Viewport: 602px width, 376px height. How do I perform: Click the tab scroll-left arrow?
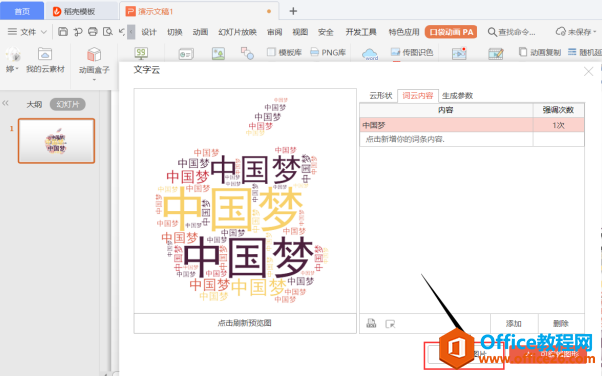click(x=131, y=32)
